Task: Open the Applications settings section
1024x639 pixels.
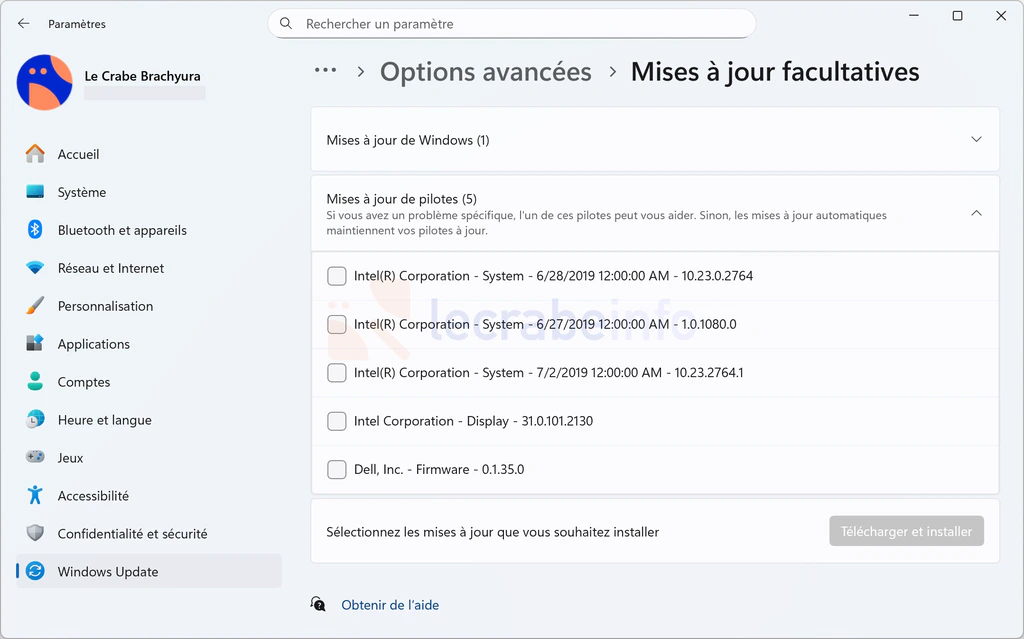Action: pyautogui.click(x=93, y=344)
